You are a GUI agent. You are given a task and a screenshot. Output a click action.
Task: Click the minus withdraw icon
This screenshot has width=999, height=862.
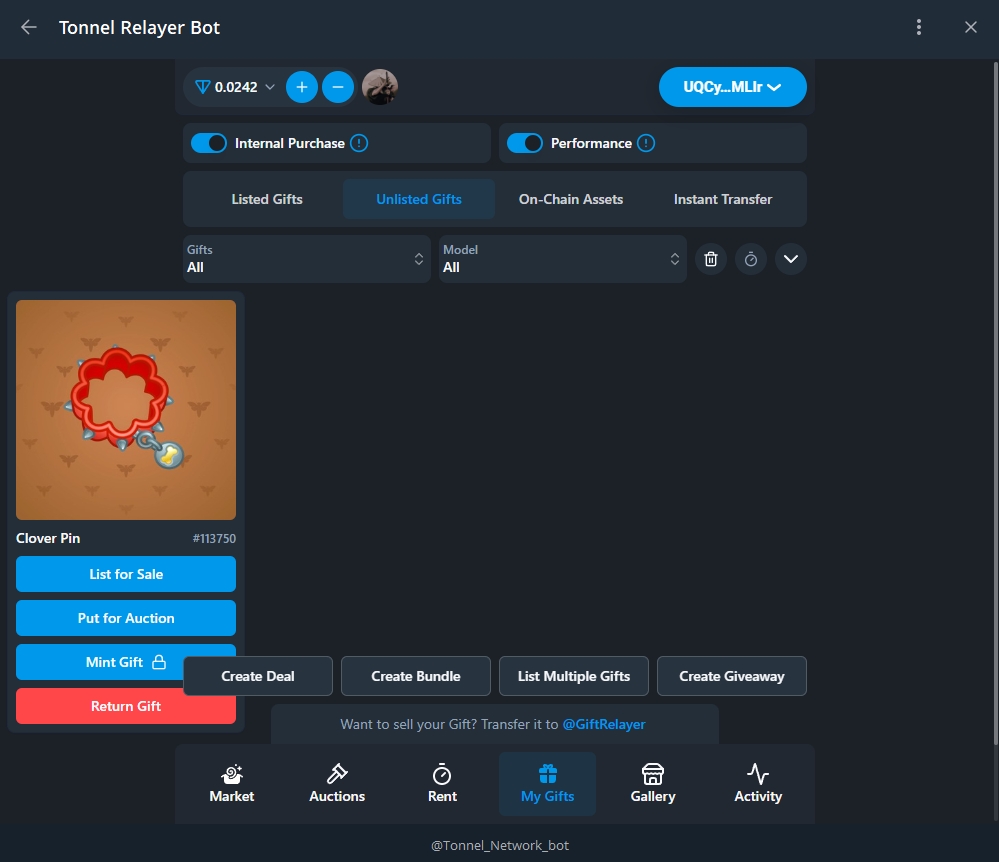pyautogui.click(x=338, y=87)
